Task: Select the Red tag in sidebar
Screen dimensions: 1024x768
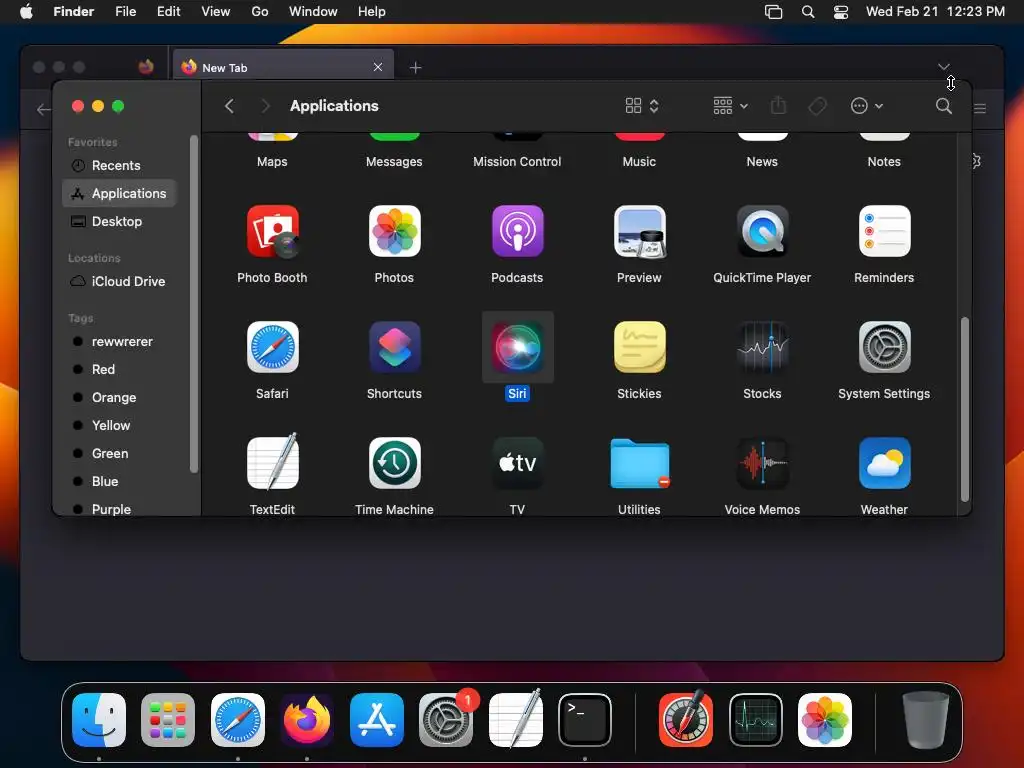Action: [x=120, y=370]
